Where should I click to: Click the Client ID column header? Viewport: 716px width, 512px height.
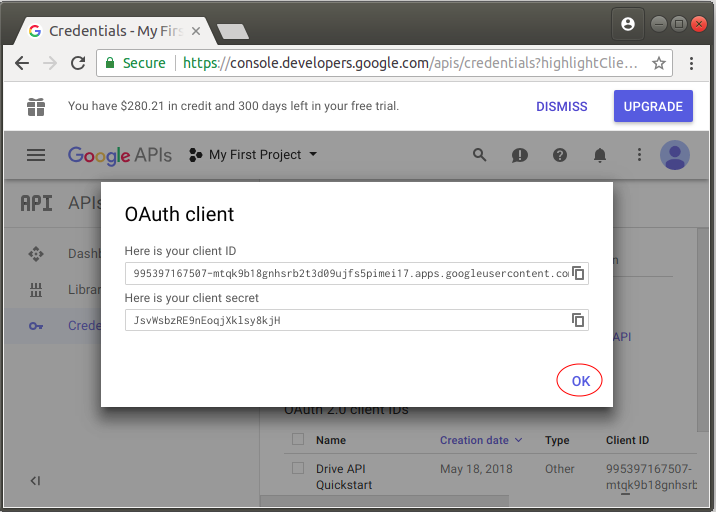coord(627,440)
